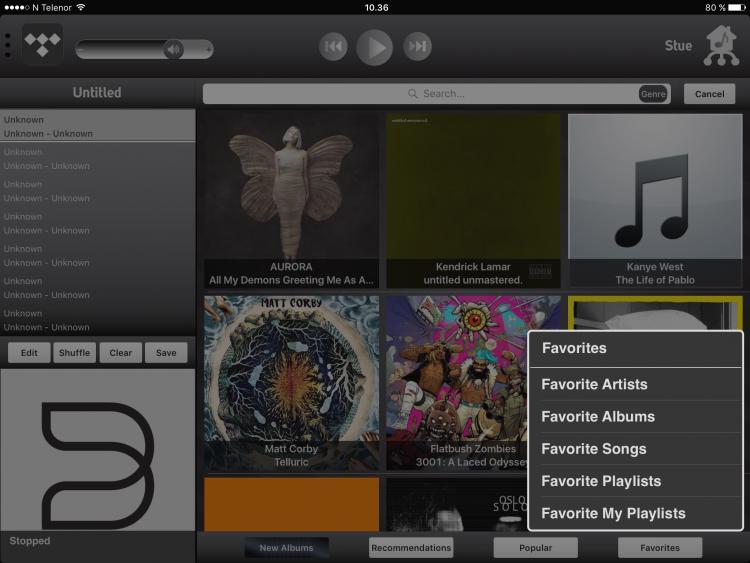Click the previous track button
Viewport: 750px width, 563px height.
(333, 46)
